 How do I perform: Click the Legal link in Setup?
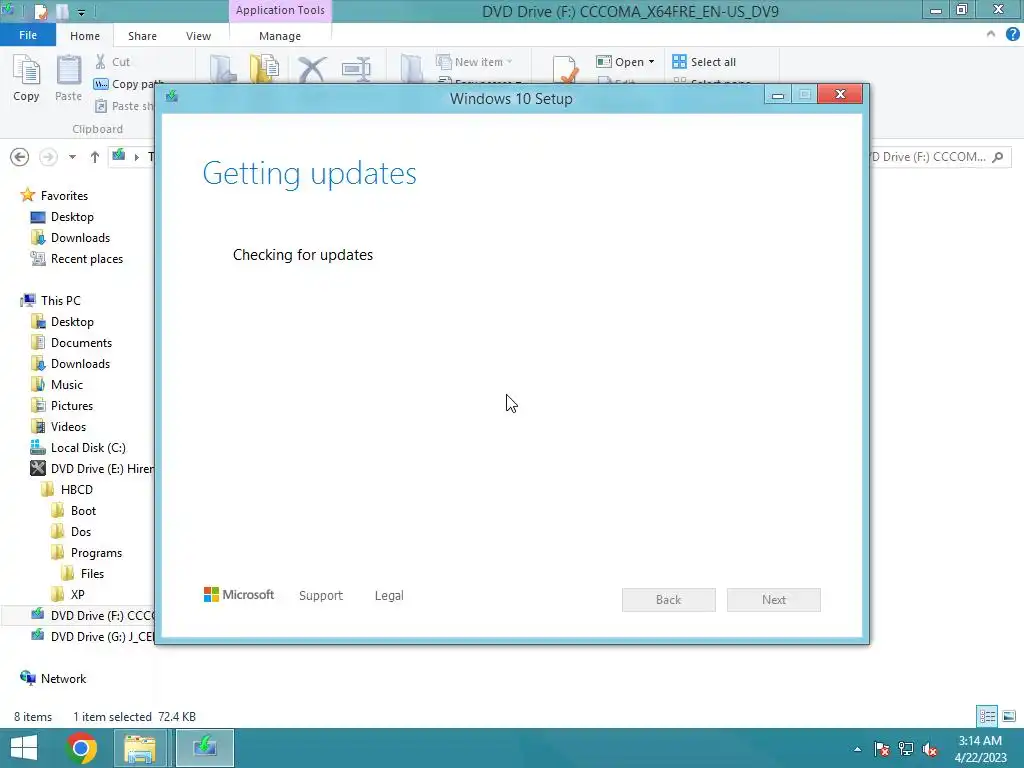(x=389, y=596)
